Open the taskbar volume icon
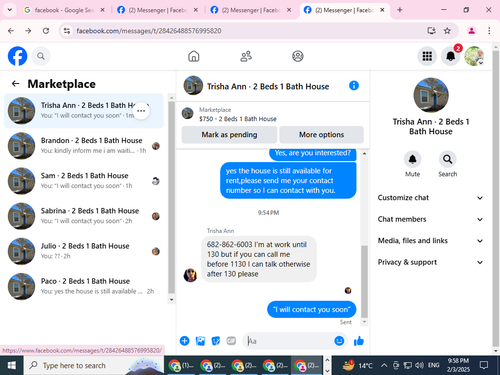 click(x=419, y=365)
